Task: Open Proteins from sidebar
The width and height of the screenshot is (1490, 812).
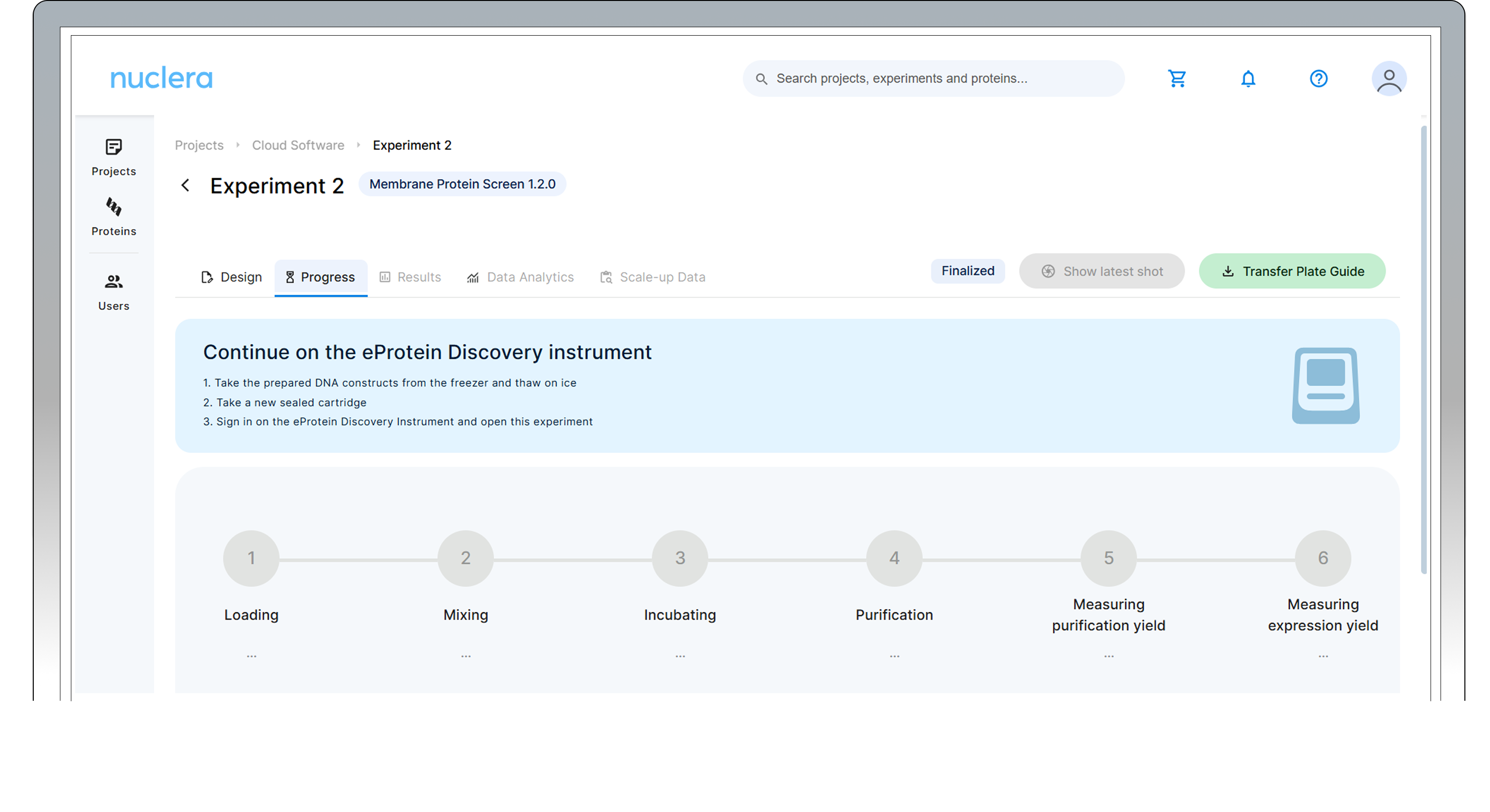Action: coord(113,217)
